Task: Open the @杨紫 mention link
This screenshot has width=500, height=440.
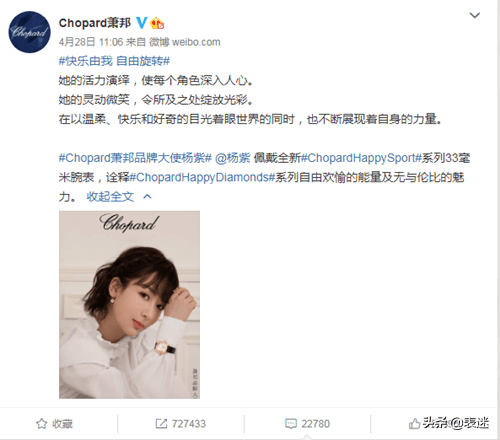Action: 232,158
